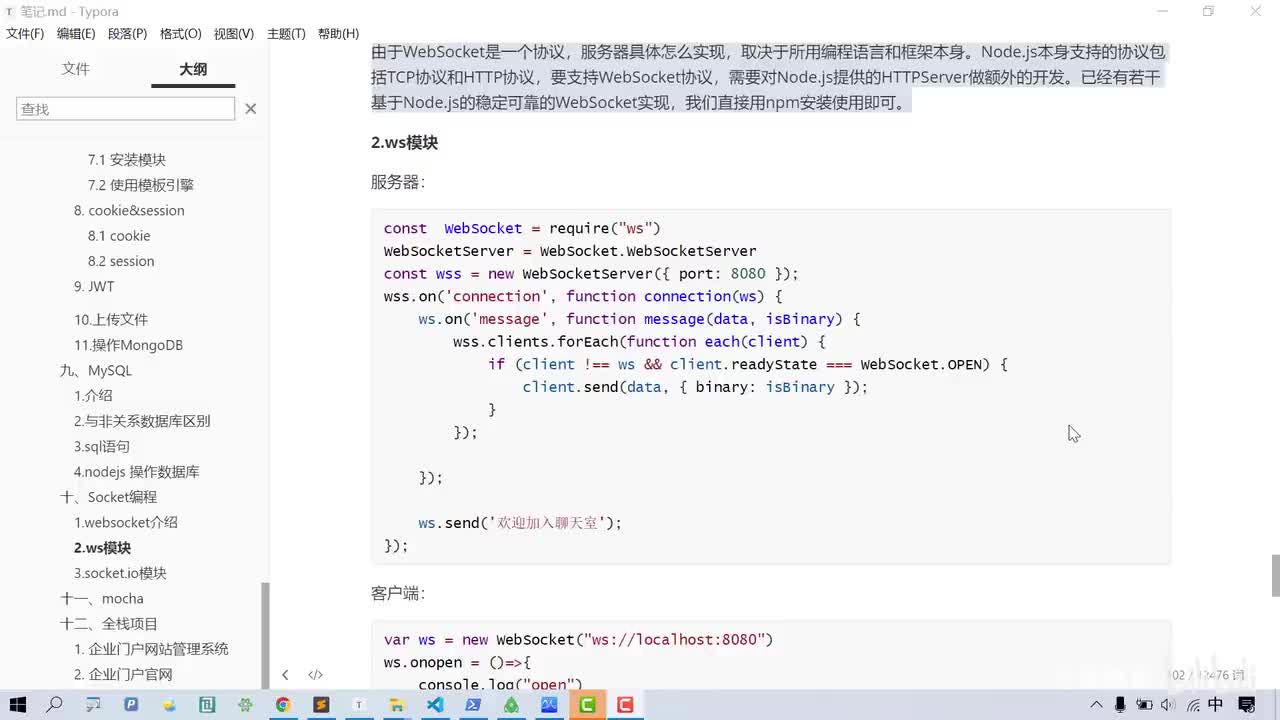Open the Wi-Fi network tray icon
Viewport: 1280px width, 720px height.
(x=1193, y=705)
